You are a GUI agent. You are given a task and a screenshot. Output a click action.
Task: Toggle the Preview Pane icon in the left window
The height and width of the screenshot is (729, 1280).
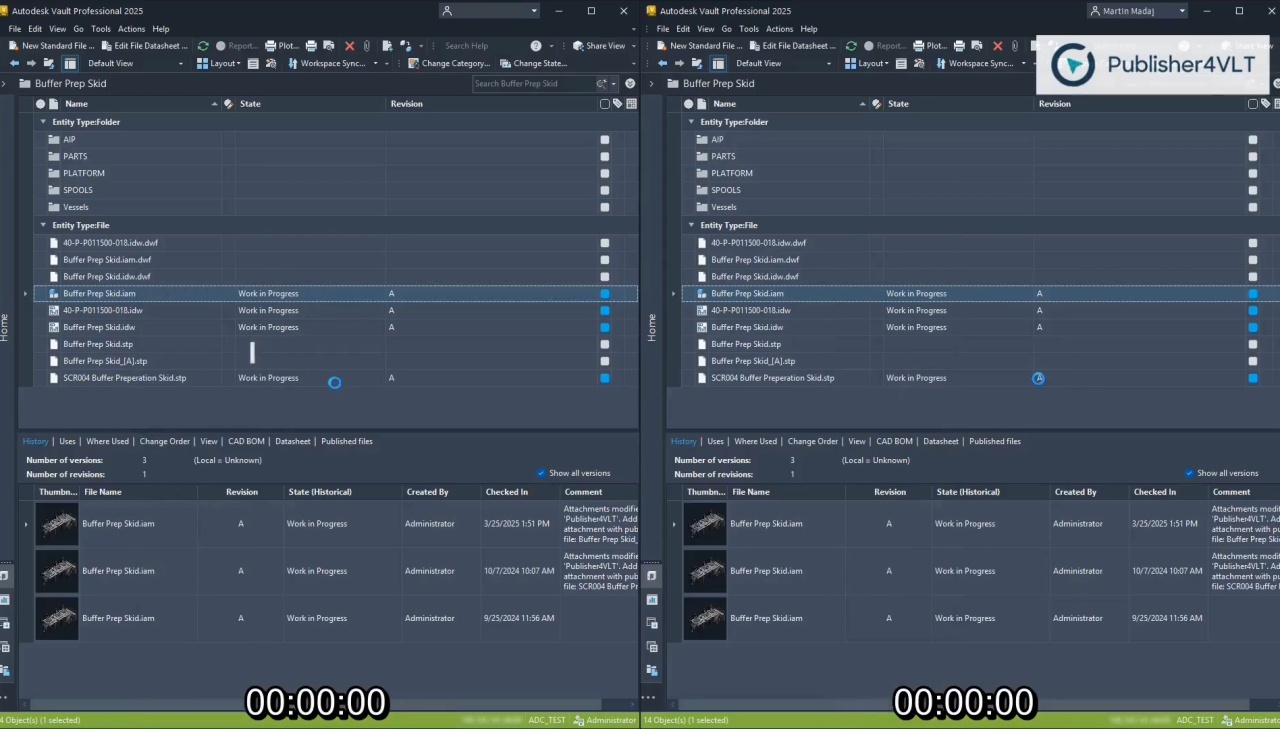[70, 63]
